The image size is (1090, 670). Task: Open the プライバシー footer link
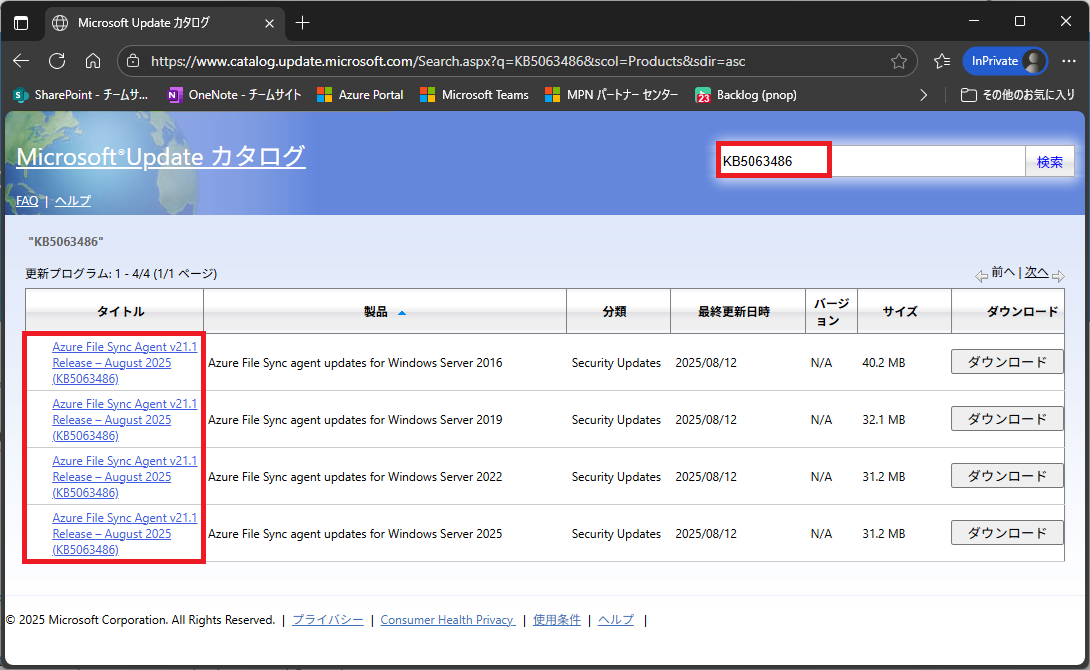[327, 620]
